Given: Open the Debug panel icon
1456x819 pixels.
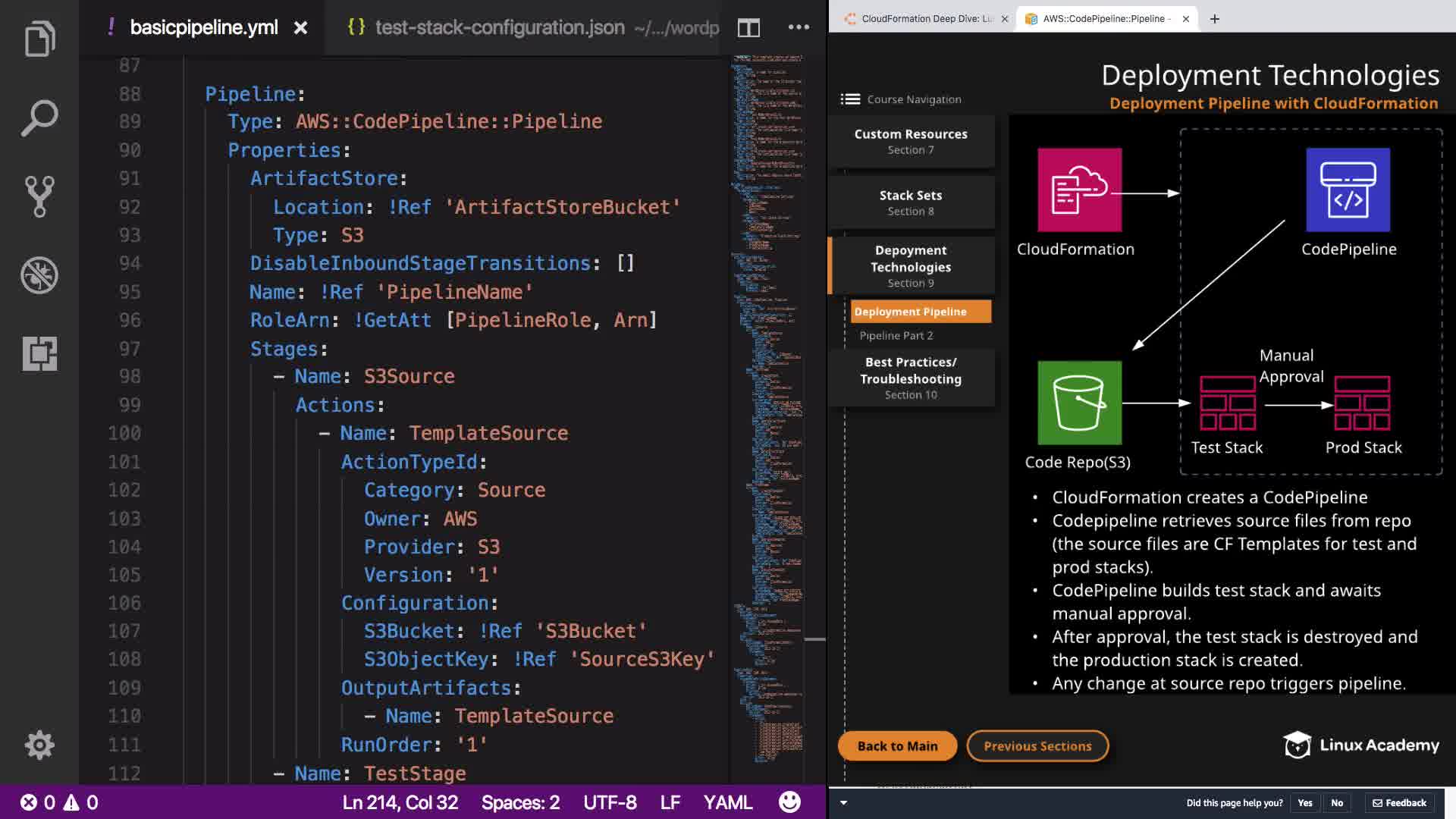Looking at the screenshot, I should (x=39, y=275).
